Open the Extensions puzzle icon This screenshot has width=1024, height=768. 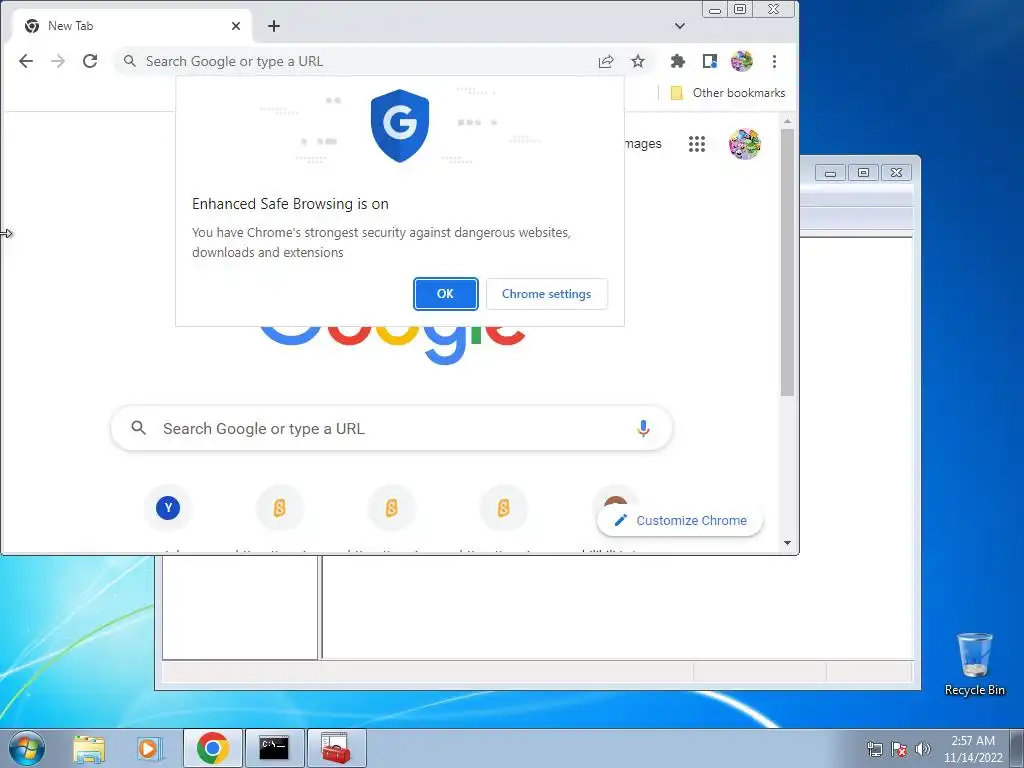coord(677,61)
